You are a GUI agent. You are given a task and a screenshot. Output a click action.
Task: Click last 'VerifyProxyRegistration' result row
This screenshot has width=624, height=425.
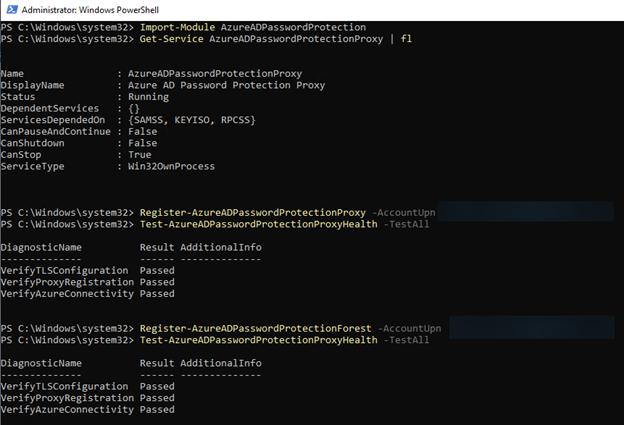(88, 398)
